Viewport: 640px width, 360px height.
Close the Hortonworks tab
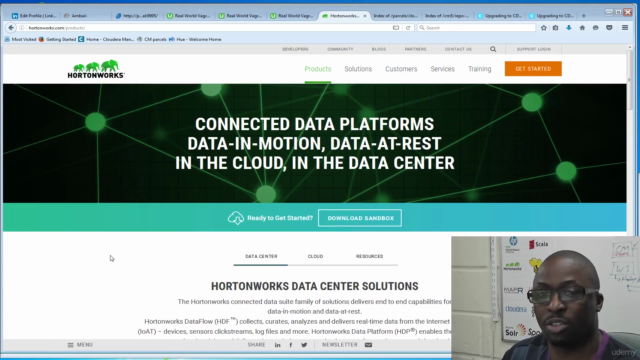coord(365,16)
